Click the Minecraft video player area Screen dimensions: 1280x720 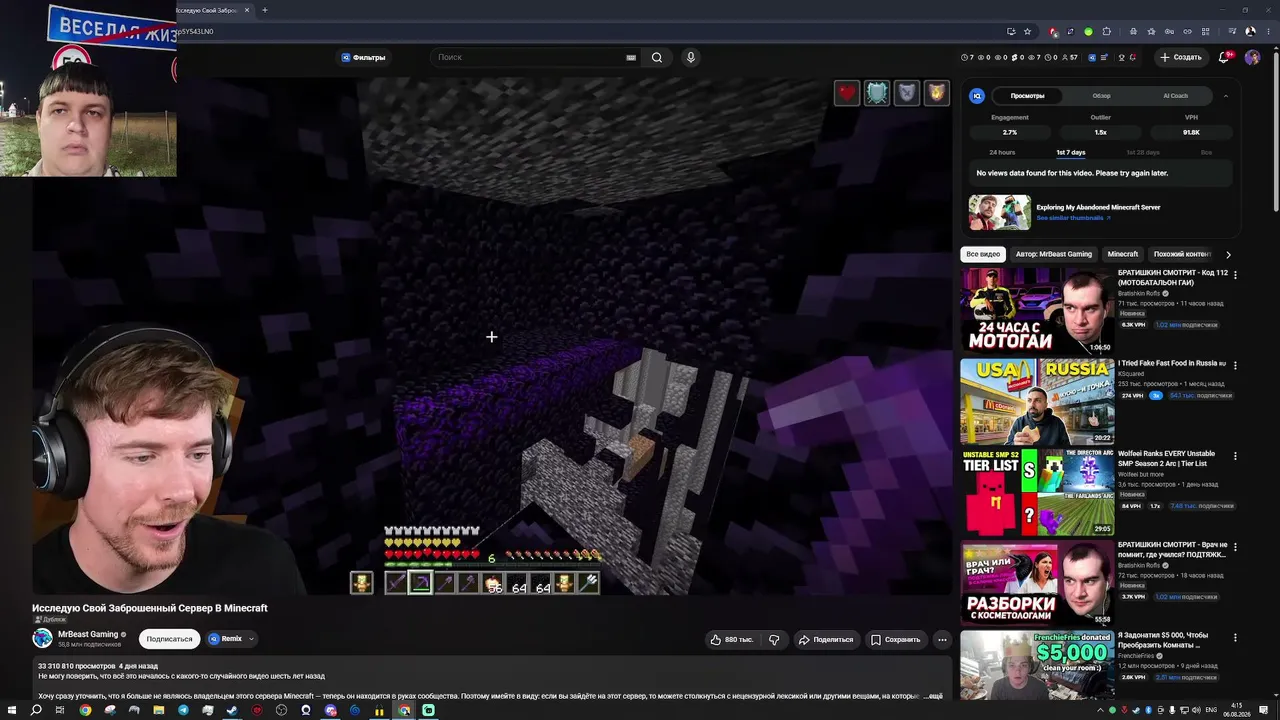pyautogui.click(x=491, y=336)
